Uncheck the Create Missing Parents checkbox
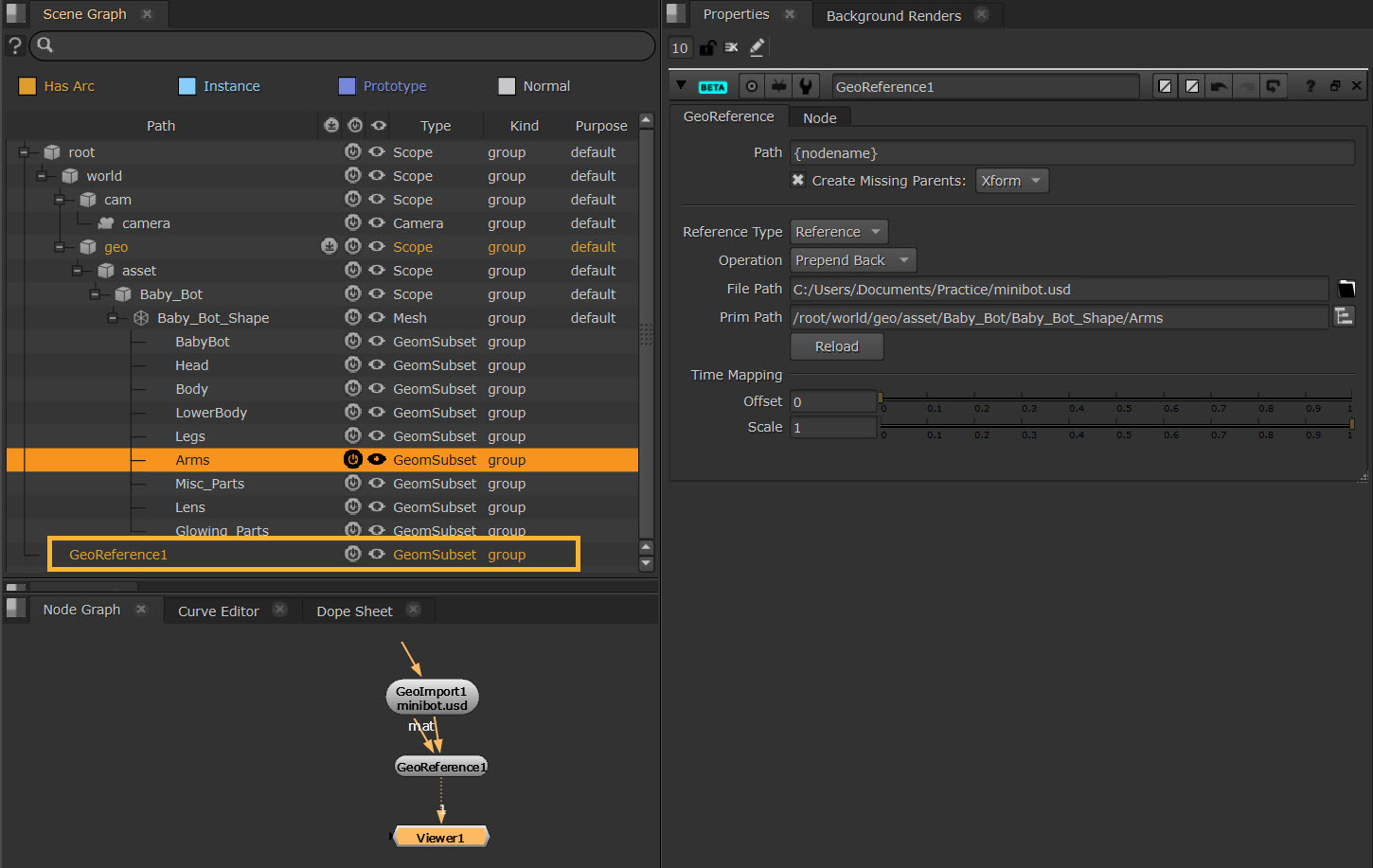This screenshot has height=868, width=1373. pyautogui.click(x=798, y=181)
